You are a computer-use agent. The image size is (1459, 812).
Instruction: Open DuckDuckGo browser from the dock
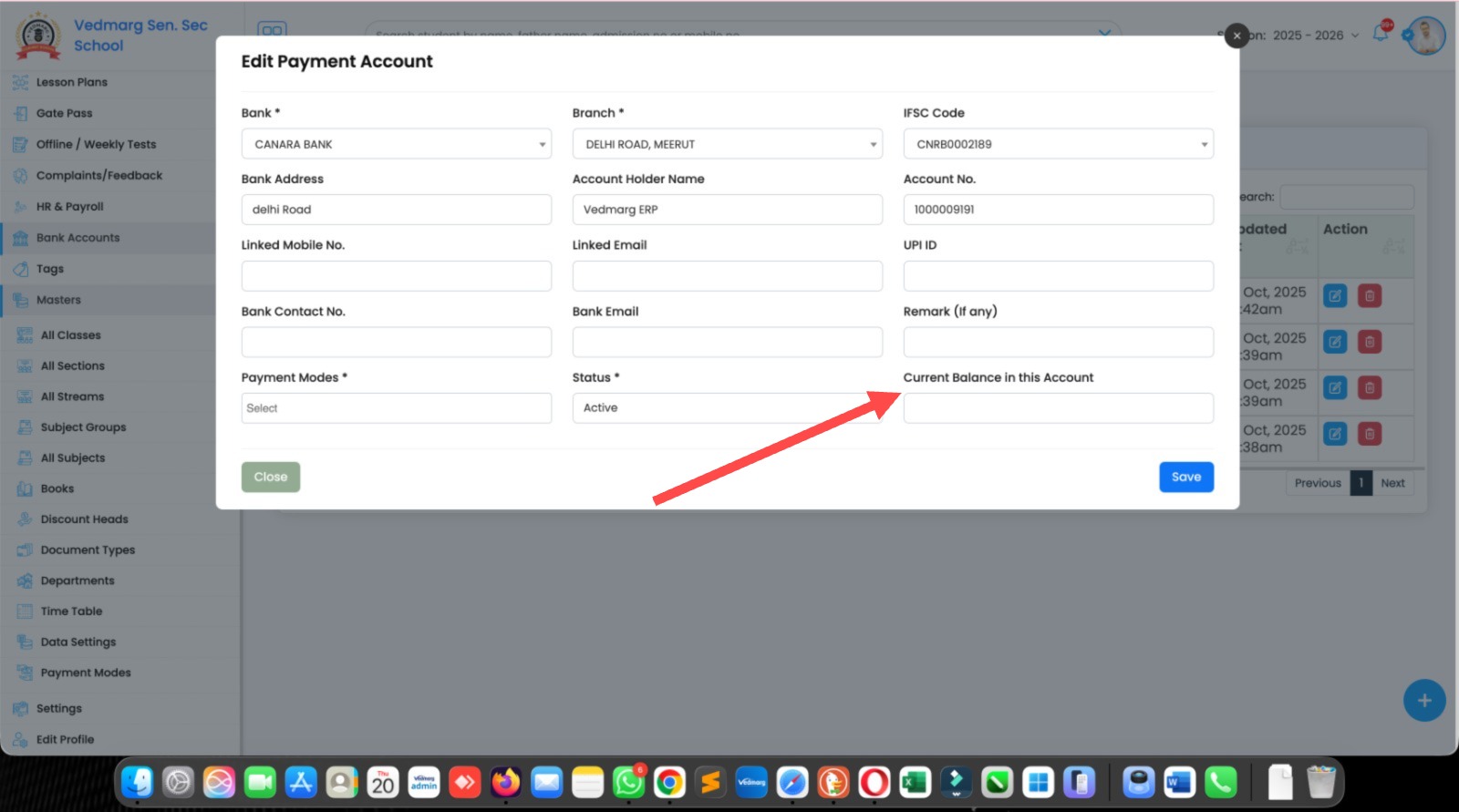833,782
